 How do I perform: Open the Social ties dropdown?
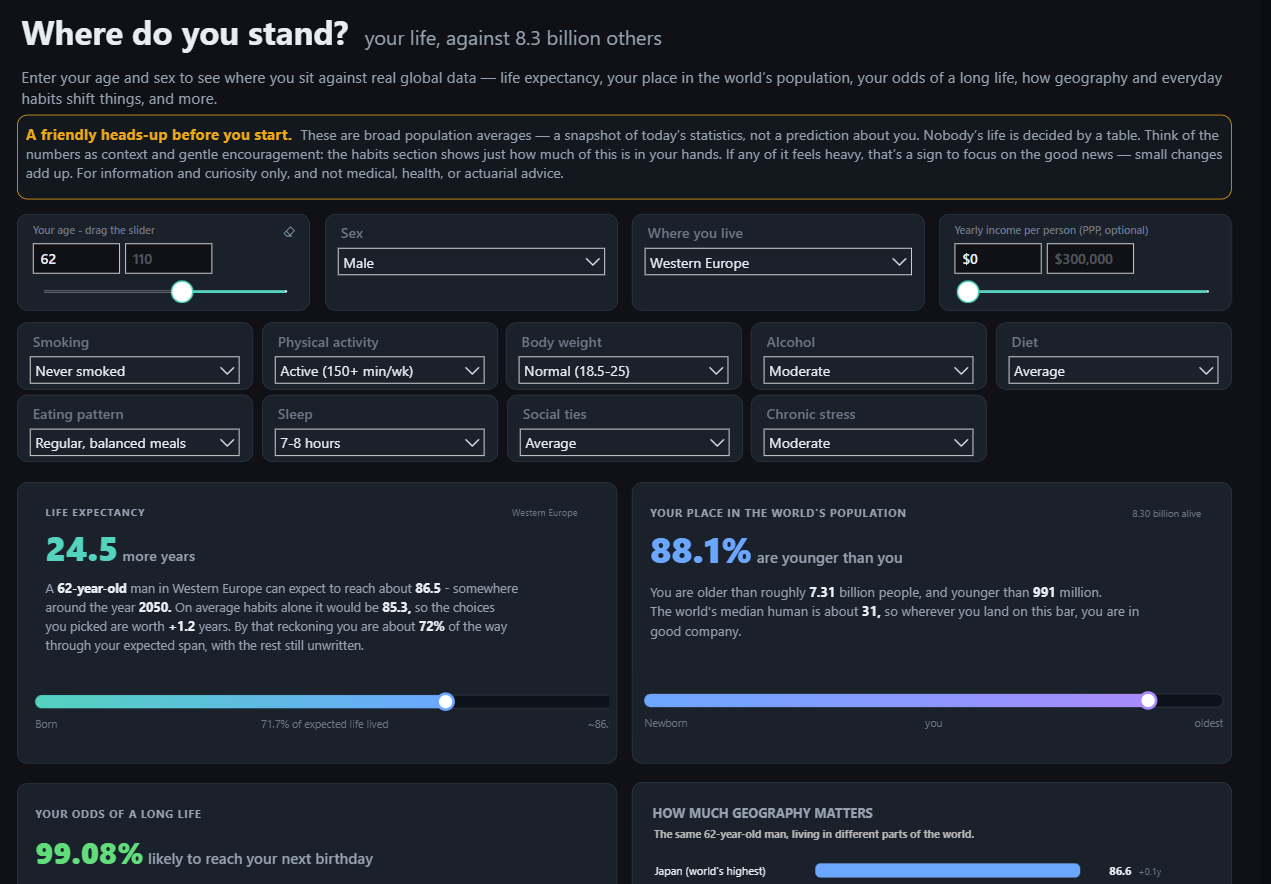[624, 442]
